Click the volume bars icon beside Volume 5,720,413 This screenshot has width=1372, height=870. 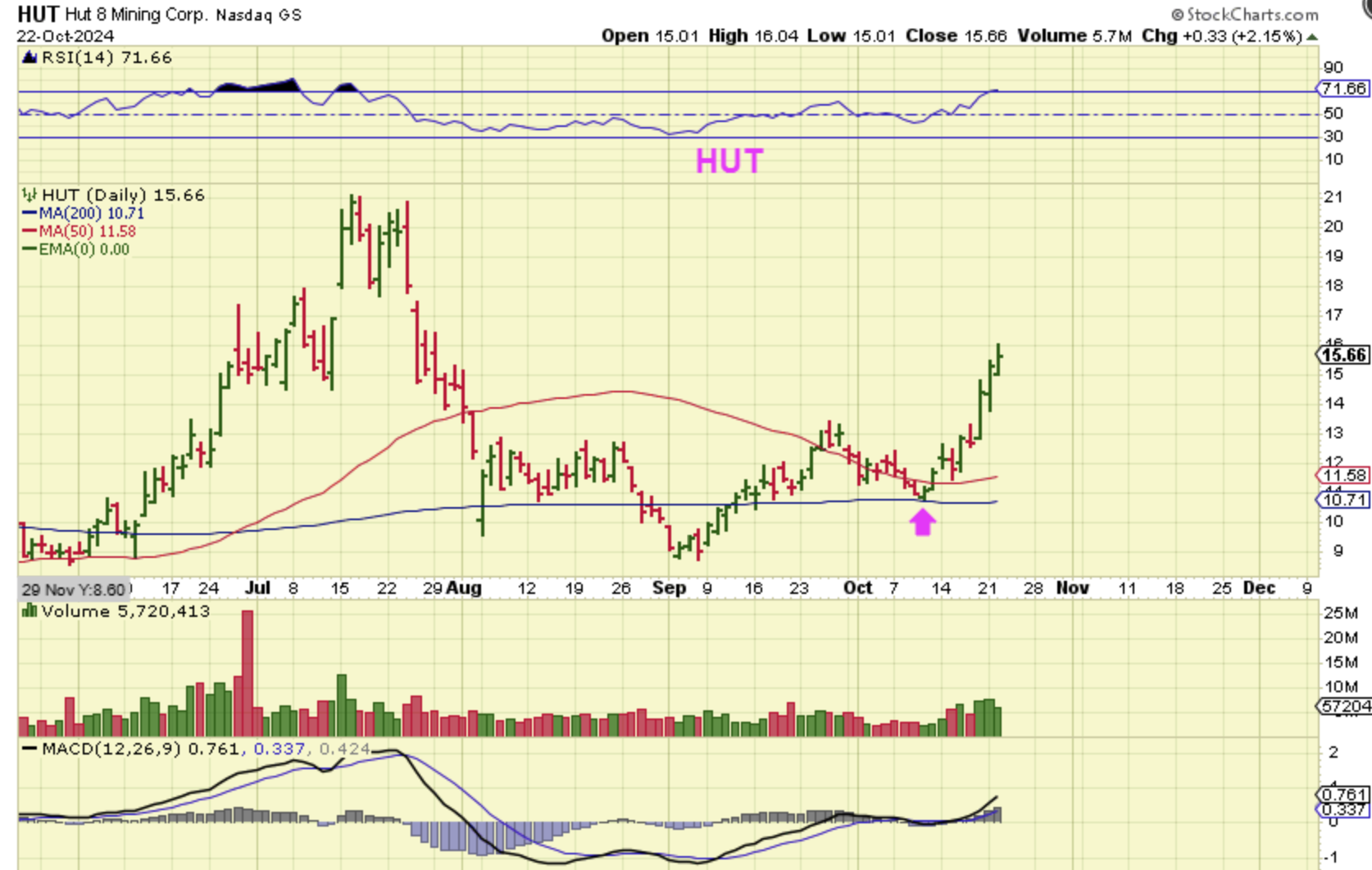click(x=30, y=610)
